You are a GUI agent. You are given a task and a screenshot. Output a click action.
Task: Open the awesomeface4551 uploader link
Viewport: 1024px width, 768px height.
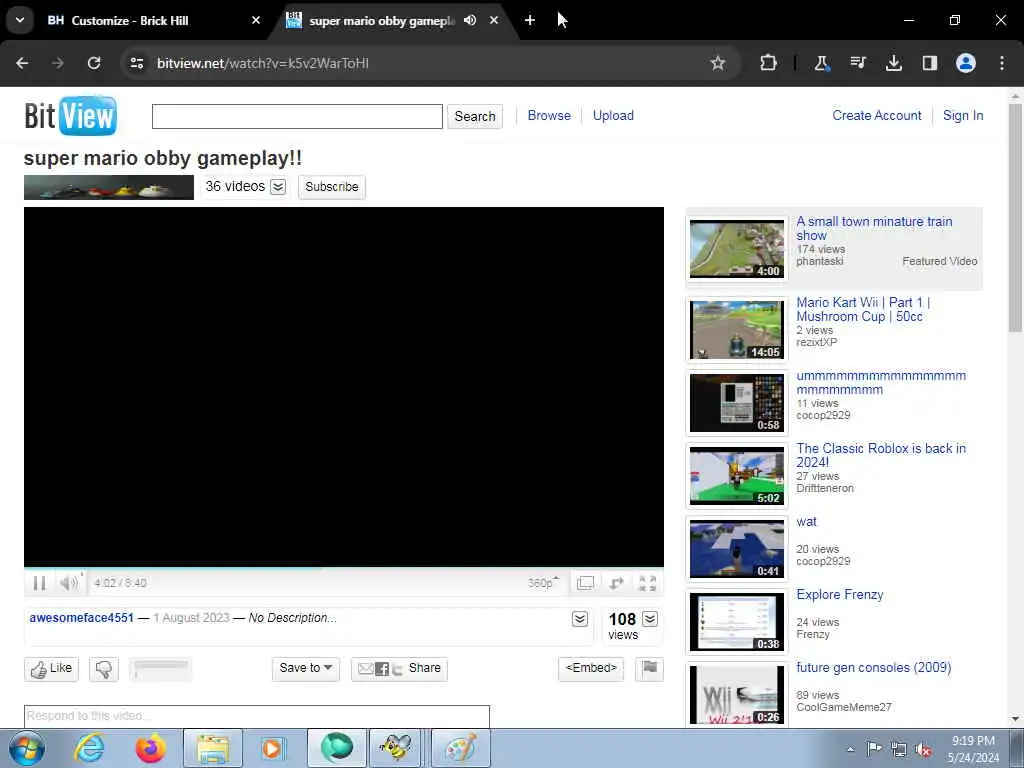tap(82, 618)
